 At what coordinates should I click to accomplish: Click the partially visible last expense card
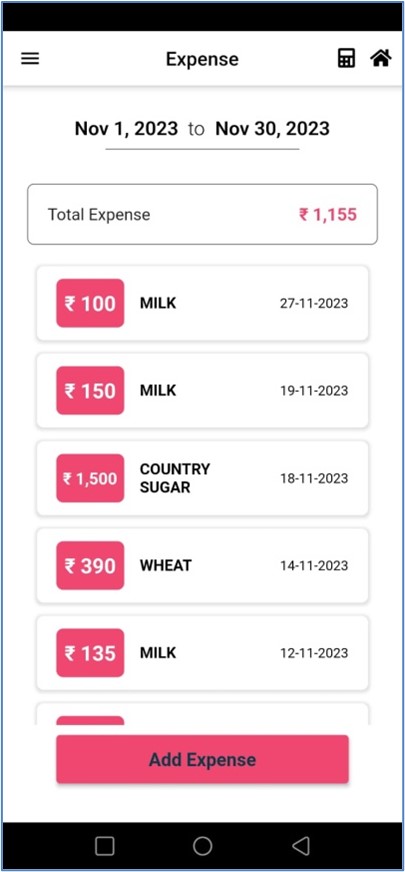(202, 714)
